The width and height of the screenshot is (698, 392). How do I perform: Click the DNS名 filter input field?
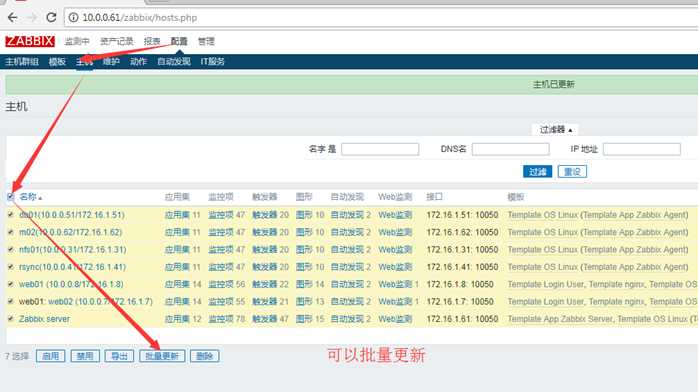point(511,149)
